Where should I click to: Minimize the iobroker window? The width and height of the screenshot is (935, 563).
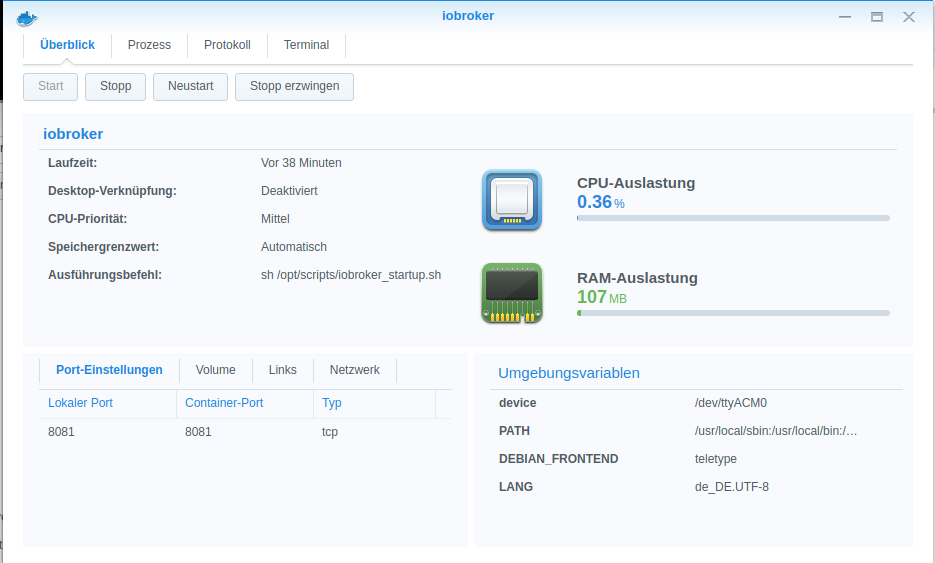845,17
